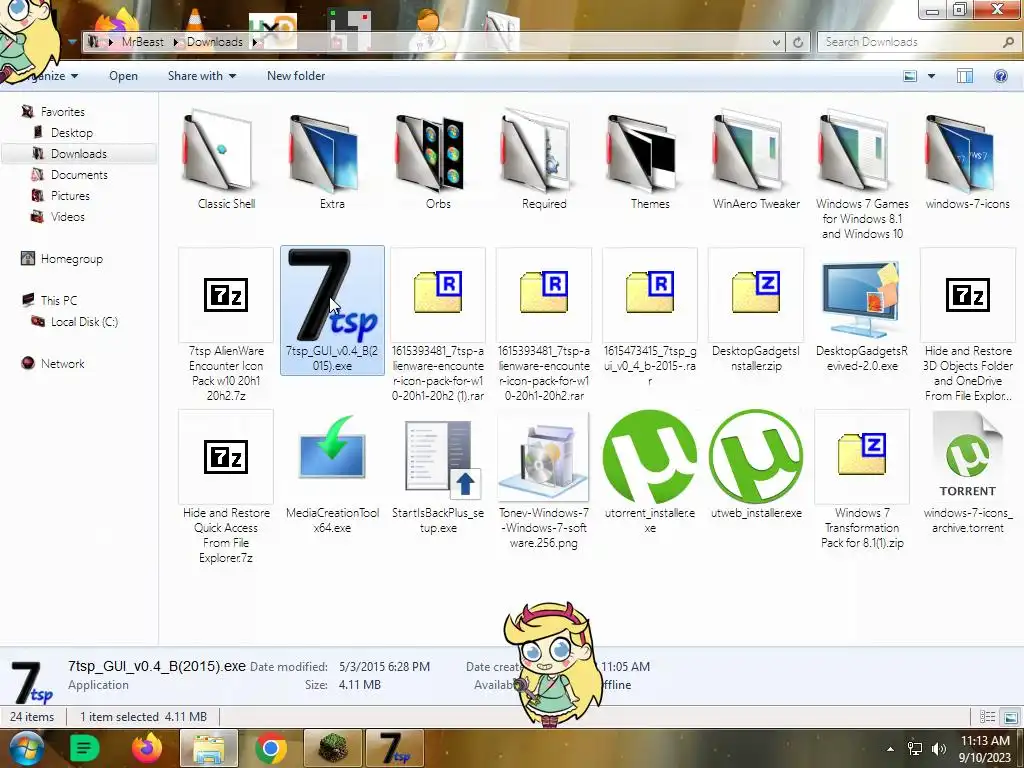The width and height of the screenshot is (1024, 768).
Task: Open Firefox from the taskbar
Action: point(146,748)
